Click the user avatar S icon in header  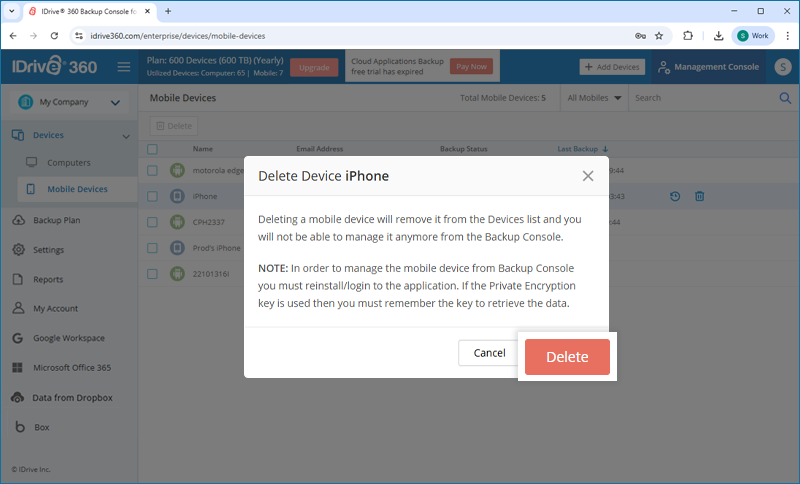tap(783, 67)
